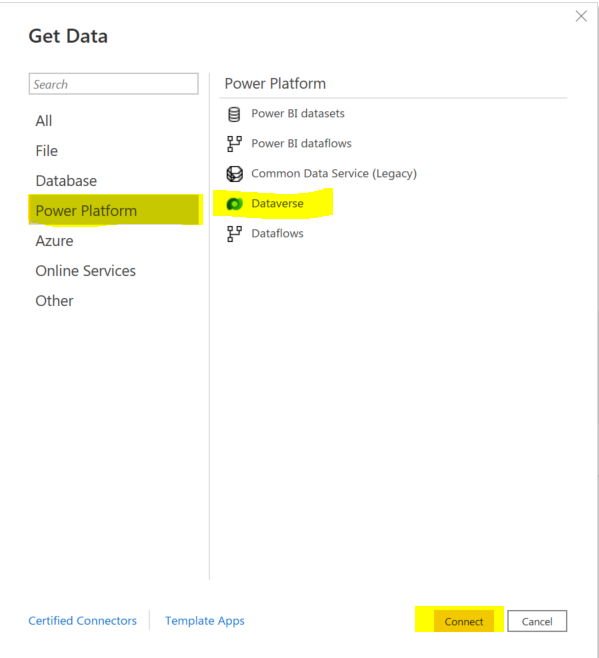Viewport: 599px width, 658px height.
Task: Open the Template Apps link
Action: tap(204, 621)
